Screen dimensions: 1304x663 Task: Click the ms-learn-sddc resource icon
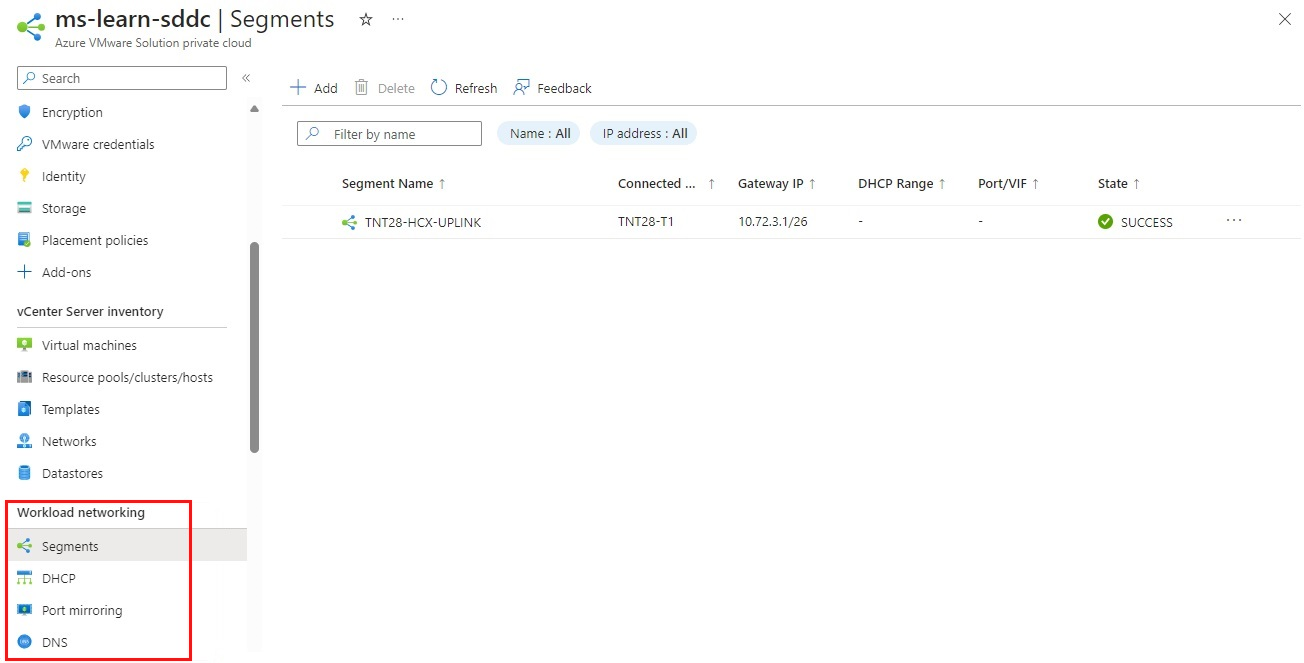click(x=30, y=26)
